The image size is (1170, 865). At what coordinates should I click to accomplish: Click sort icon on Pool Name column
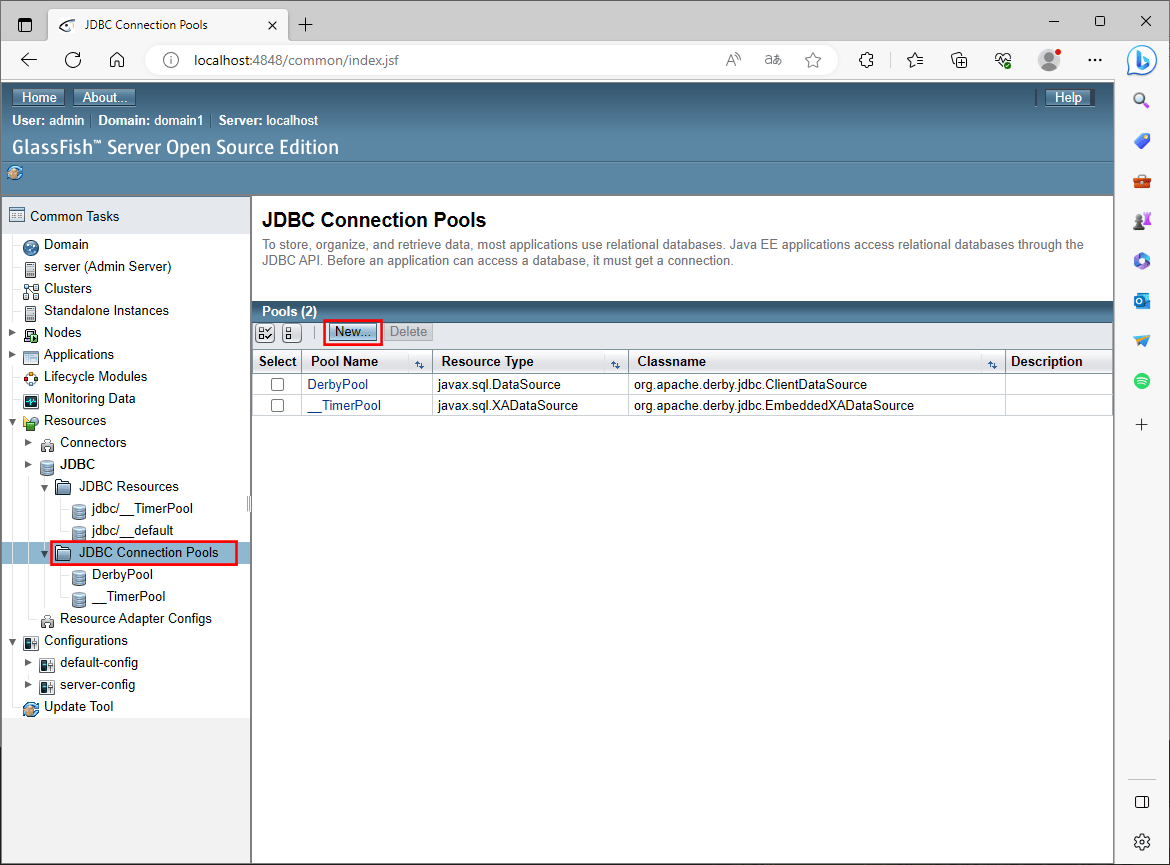coord(419,364)
